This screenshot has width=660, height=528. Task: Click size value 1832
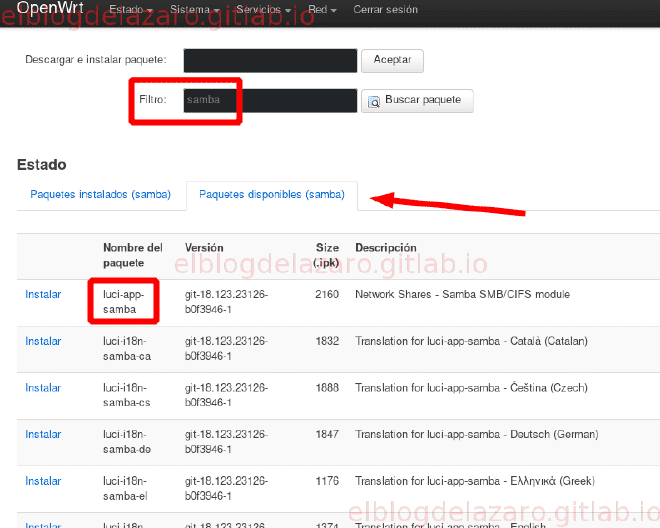[327, 341]
